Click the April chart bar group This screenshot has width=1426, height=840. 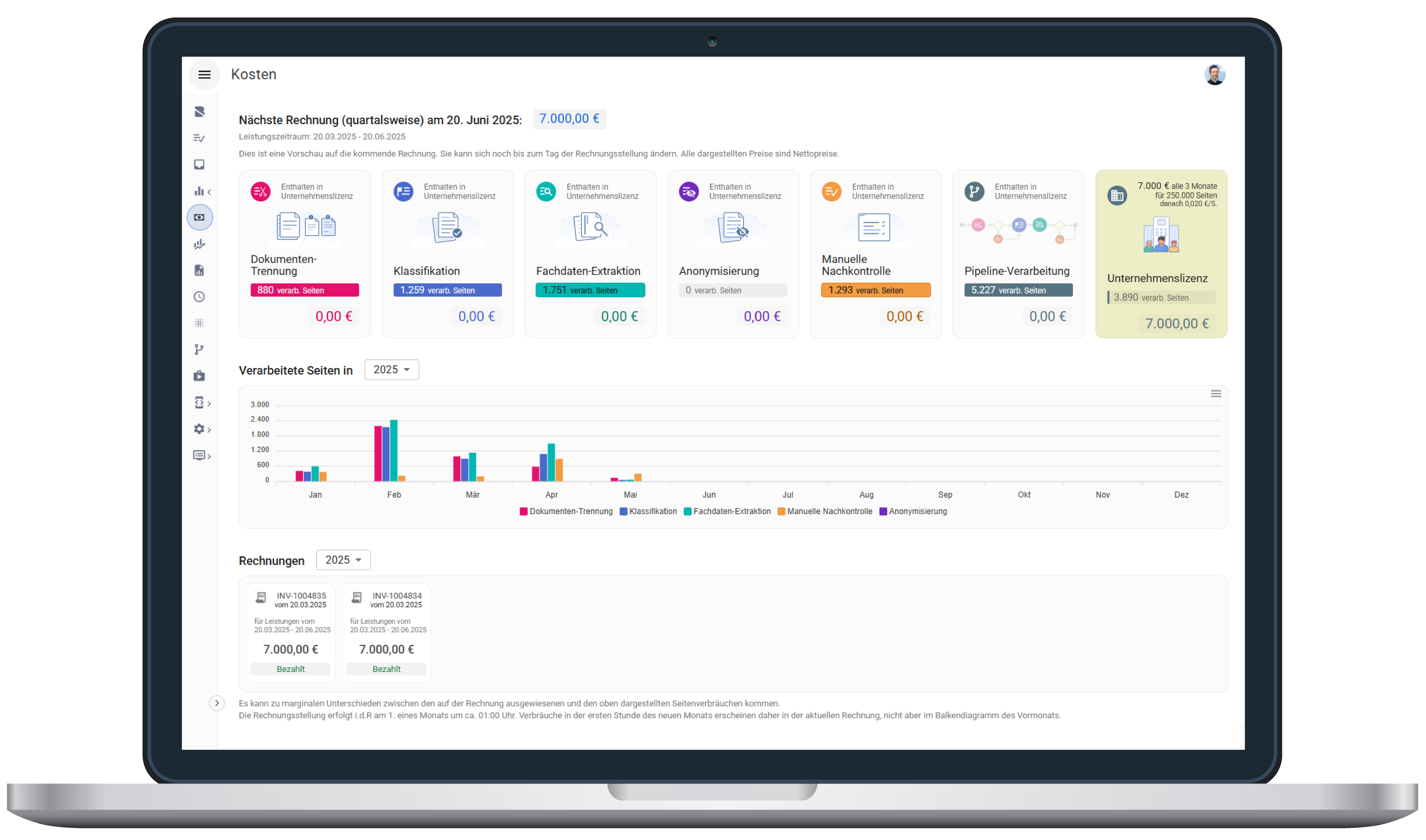coord(547,462)
